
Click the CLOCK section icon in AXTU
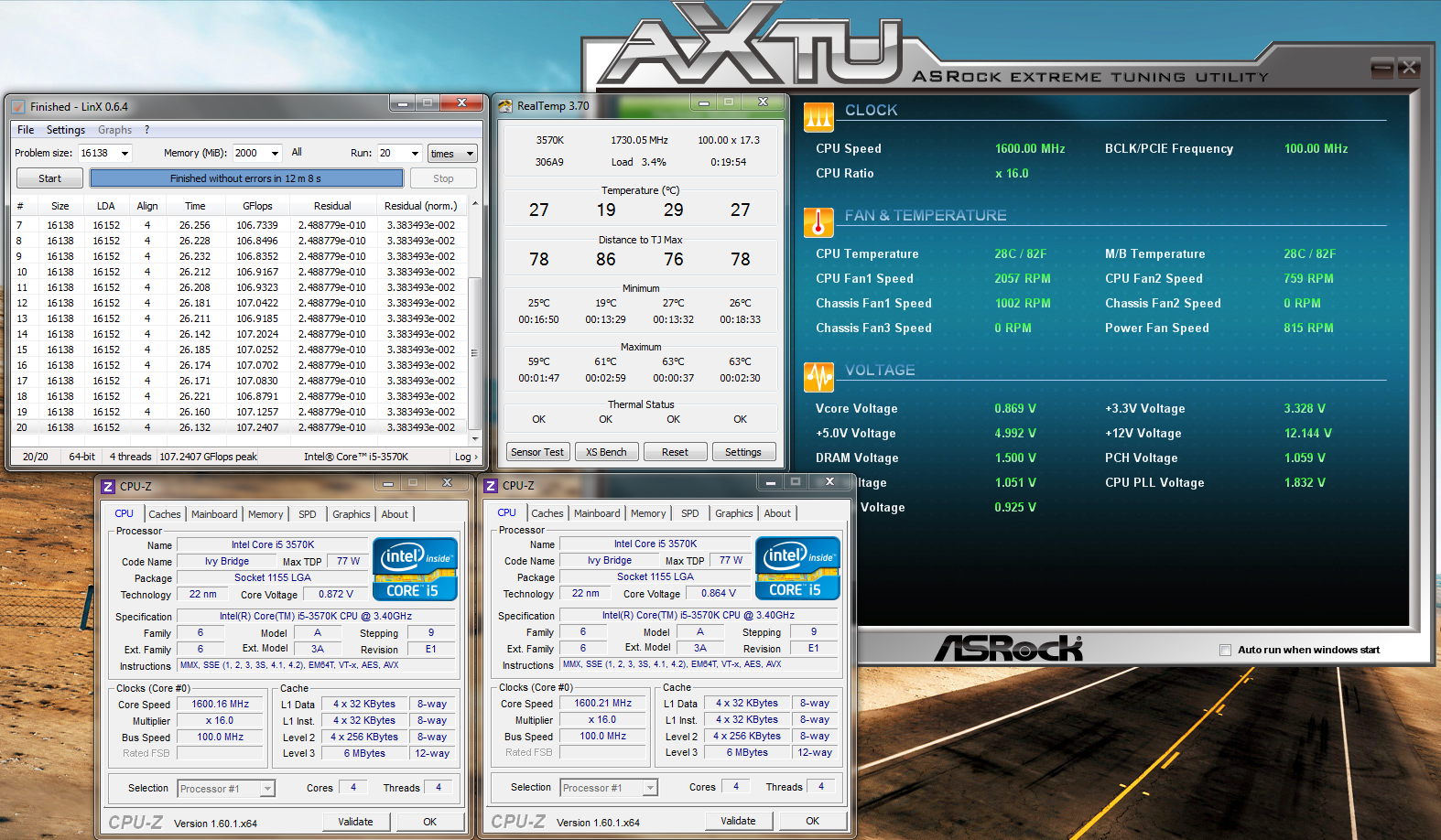coord(818,117)
